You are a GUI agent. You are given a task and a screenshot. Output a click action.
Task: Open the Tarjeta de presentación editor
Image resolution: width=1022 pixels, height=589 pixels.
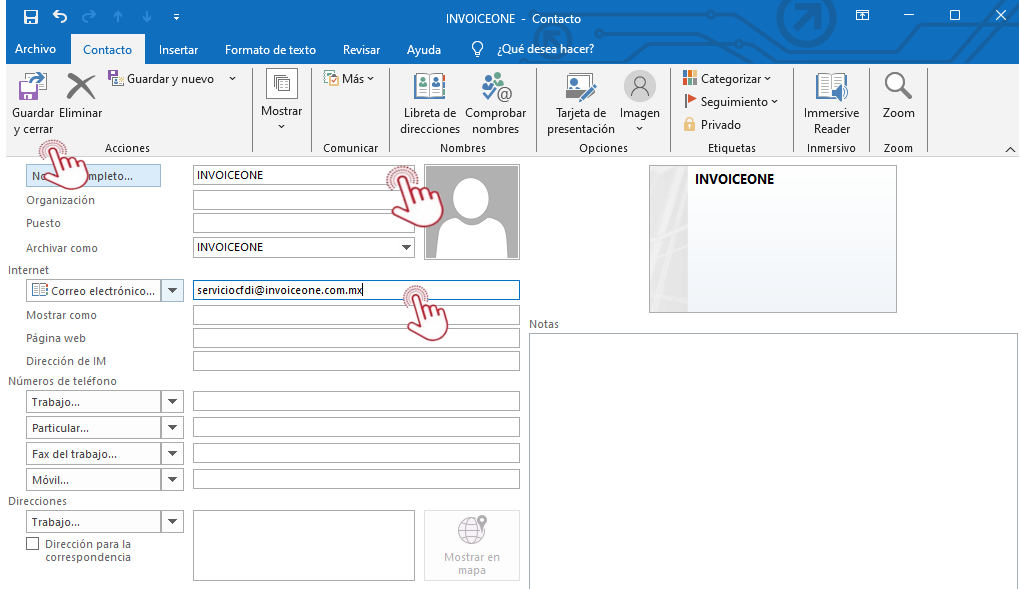pos(580,87)
